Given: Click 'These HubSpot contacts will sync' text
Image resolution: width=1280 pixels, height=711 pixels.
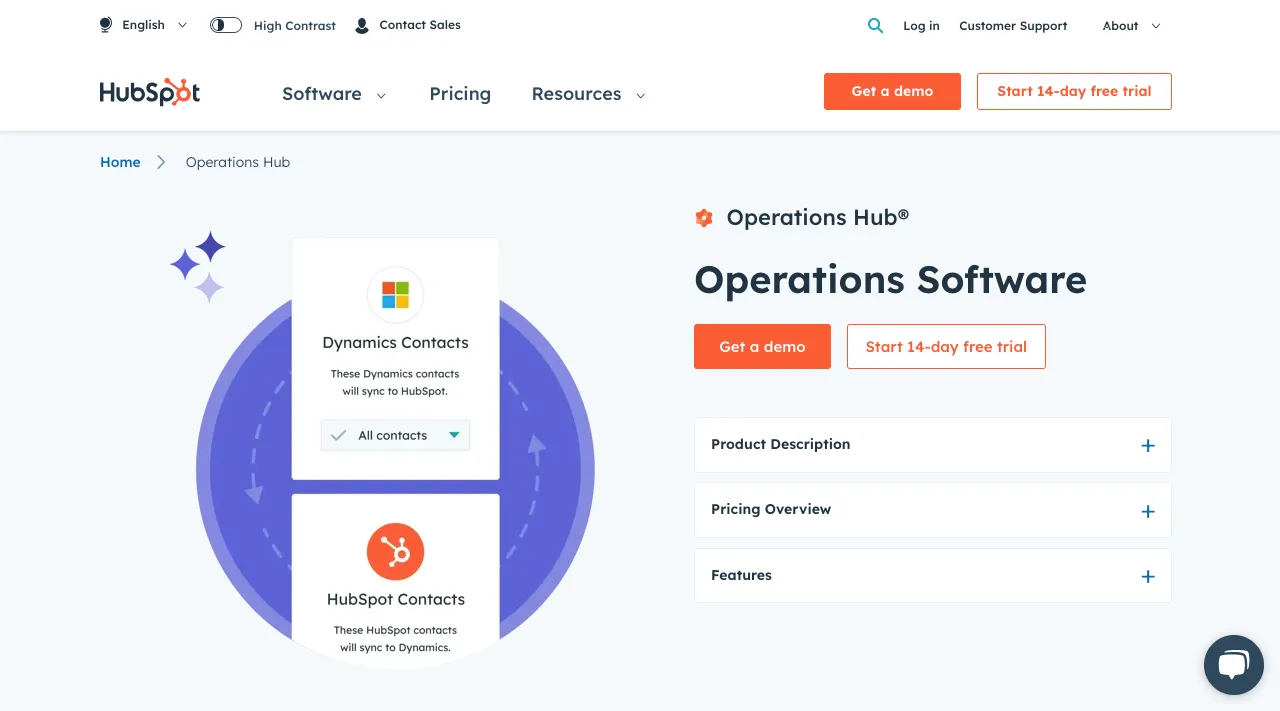Looking at the screenshot, I should tap(395, 639).
